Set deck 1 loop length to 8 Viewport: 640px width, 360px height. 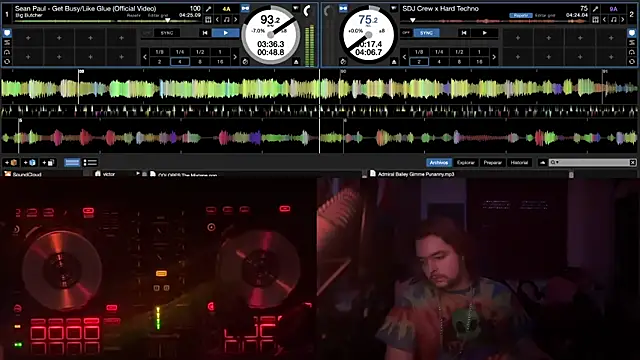coord(200,62)
